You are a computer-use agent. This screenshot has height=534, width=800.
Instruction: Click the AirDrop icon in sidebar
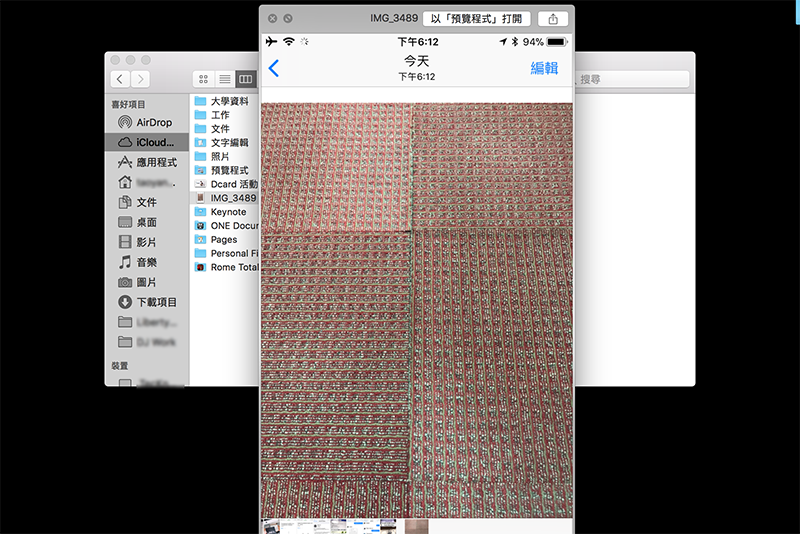[125, 122]
